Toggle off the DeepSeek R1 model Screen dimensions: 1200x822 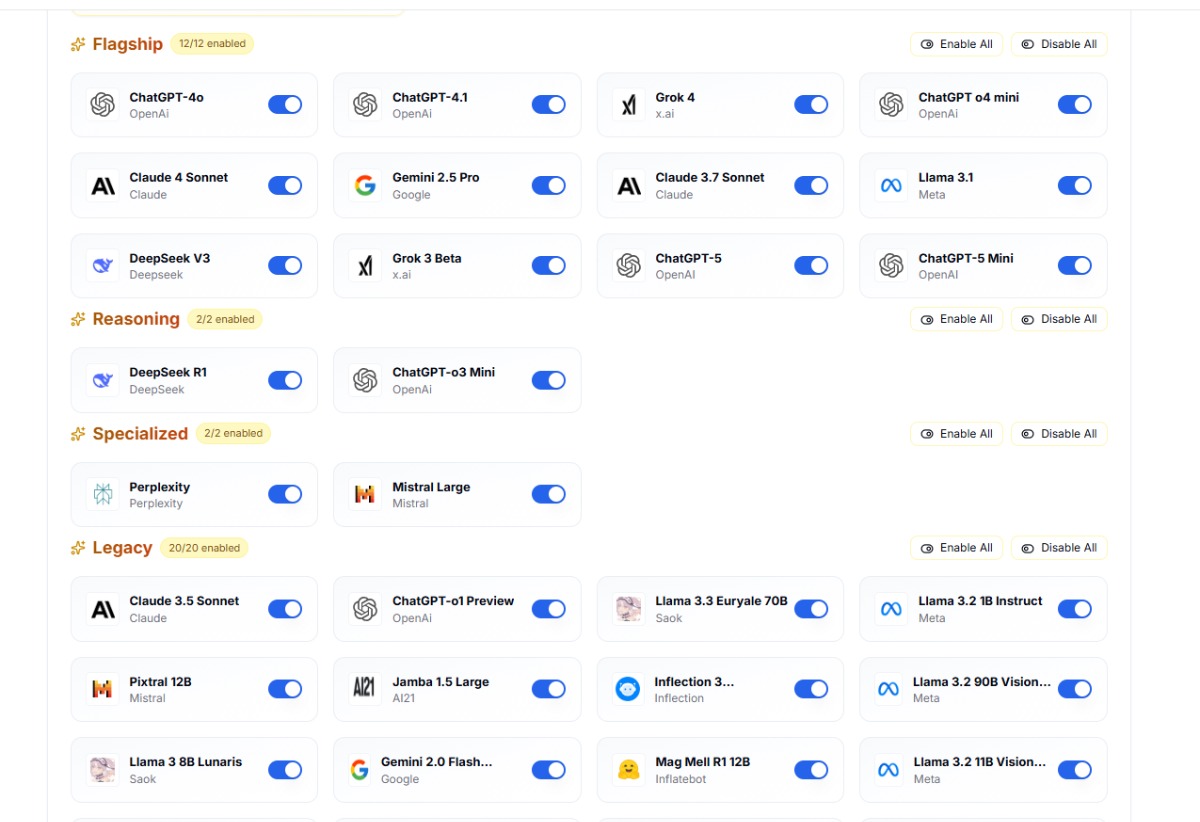click(x=285, y=380)
